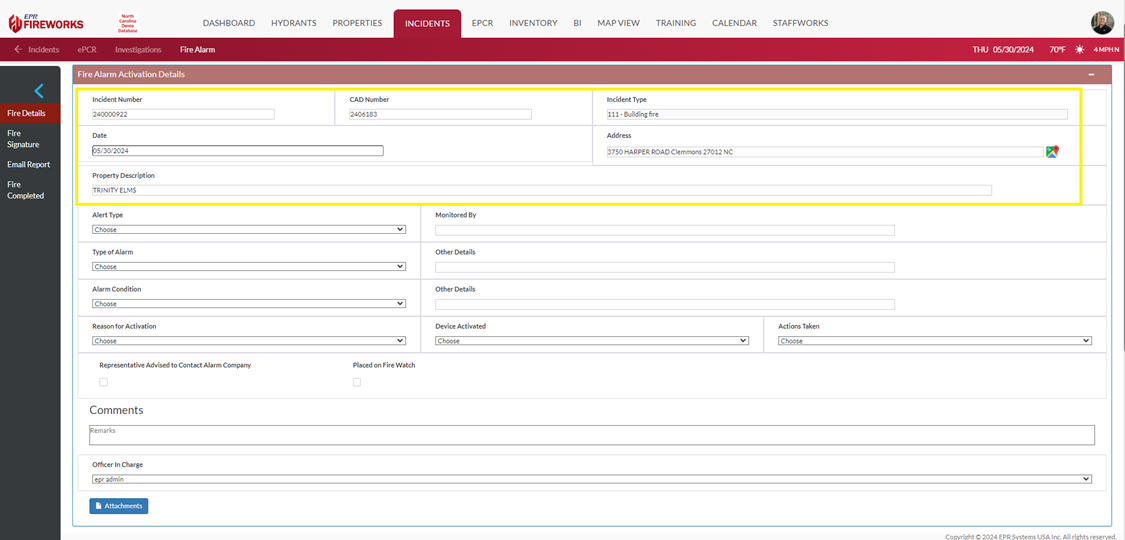Click the CAD Number field
1125x540 pixels.
coord(441,114)
